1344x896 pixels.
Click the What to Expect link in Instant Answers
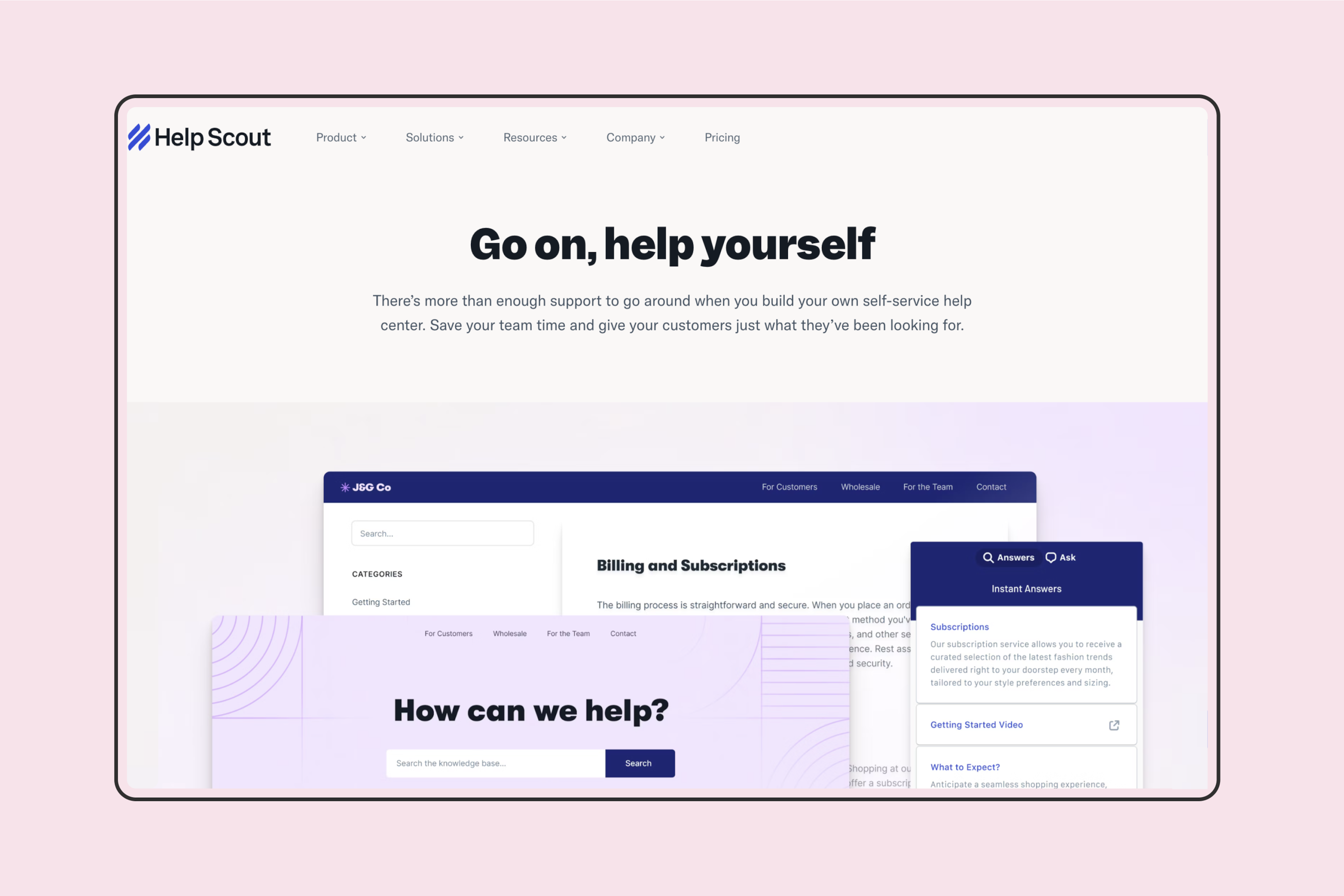point(966,767)
